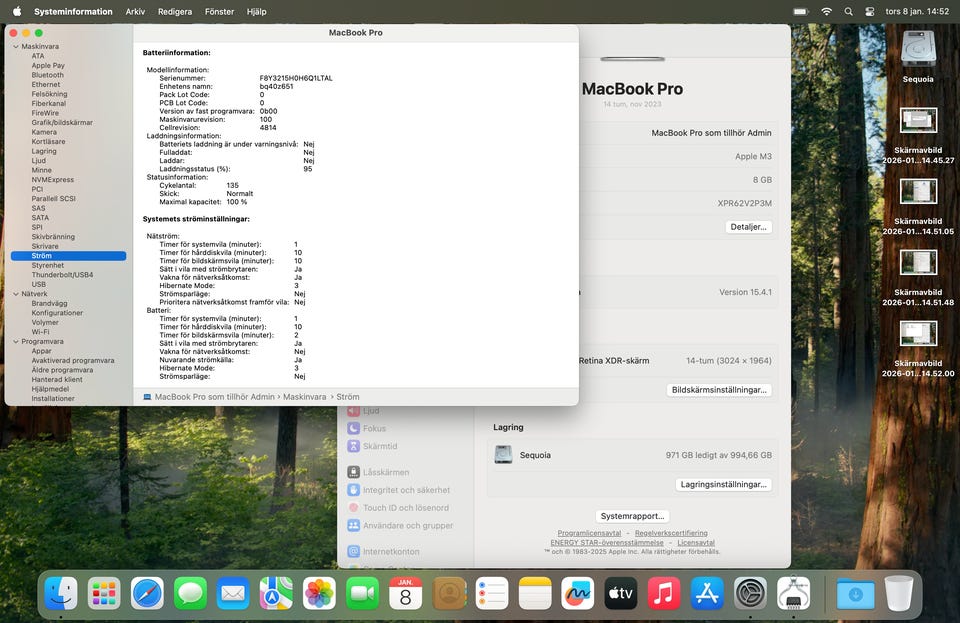Open the Licensavtal link
The image size is (960, 623).
click(x=696, y=543)
